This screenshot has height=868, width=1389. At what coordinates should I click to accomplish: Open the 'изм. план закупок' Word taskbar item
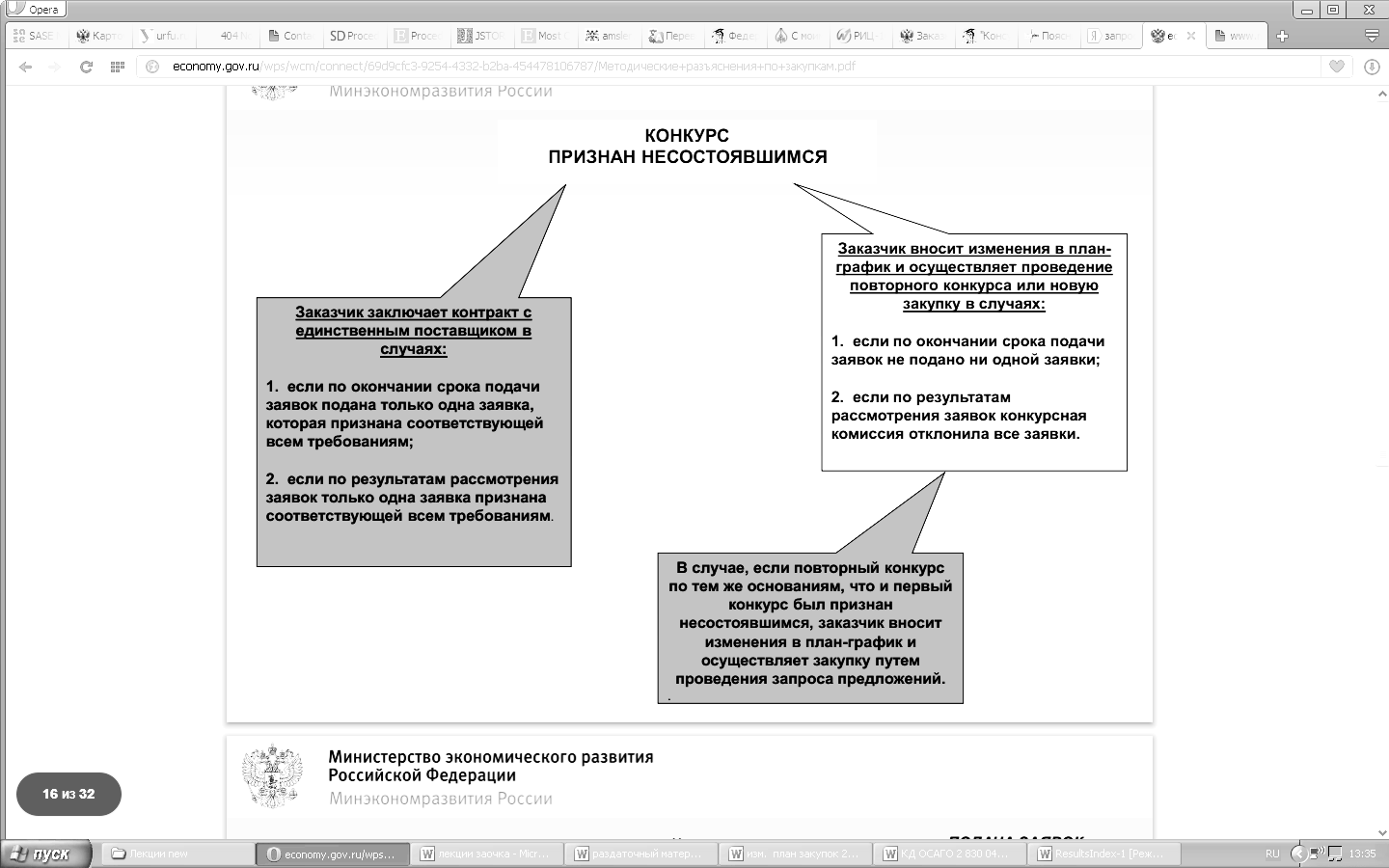point(797,854)
